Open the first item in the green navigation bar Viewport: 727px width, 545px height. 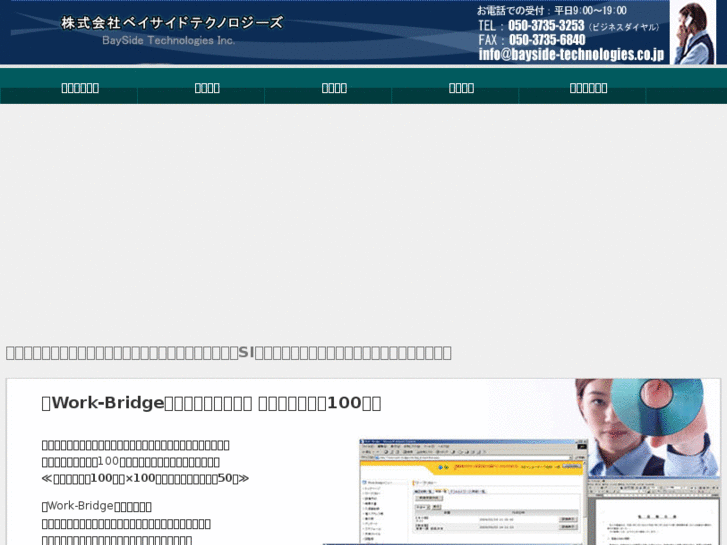pyautogui.click(x=80, y=88)
